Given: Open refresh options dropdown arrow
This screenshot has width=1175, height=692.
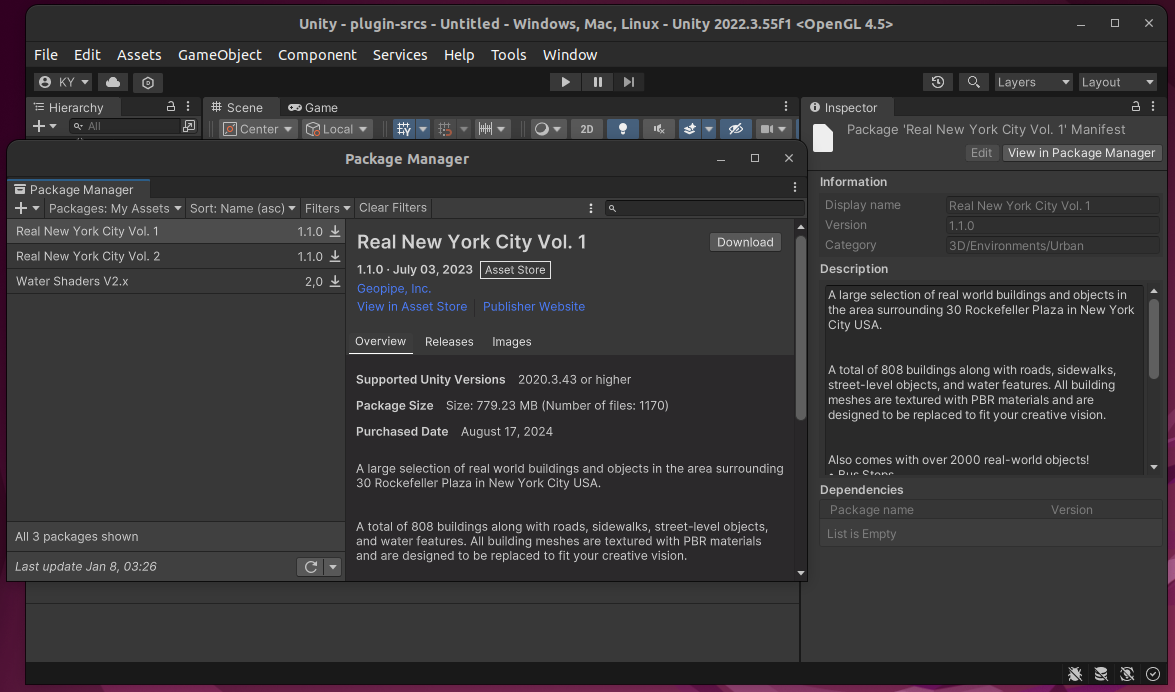Looking at the screenshot, I should click(333, 567).
